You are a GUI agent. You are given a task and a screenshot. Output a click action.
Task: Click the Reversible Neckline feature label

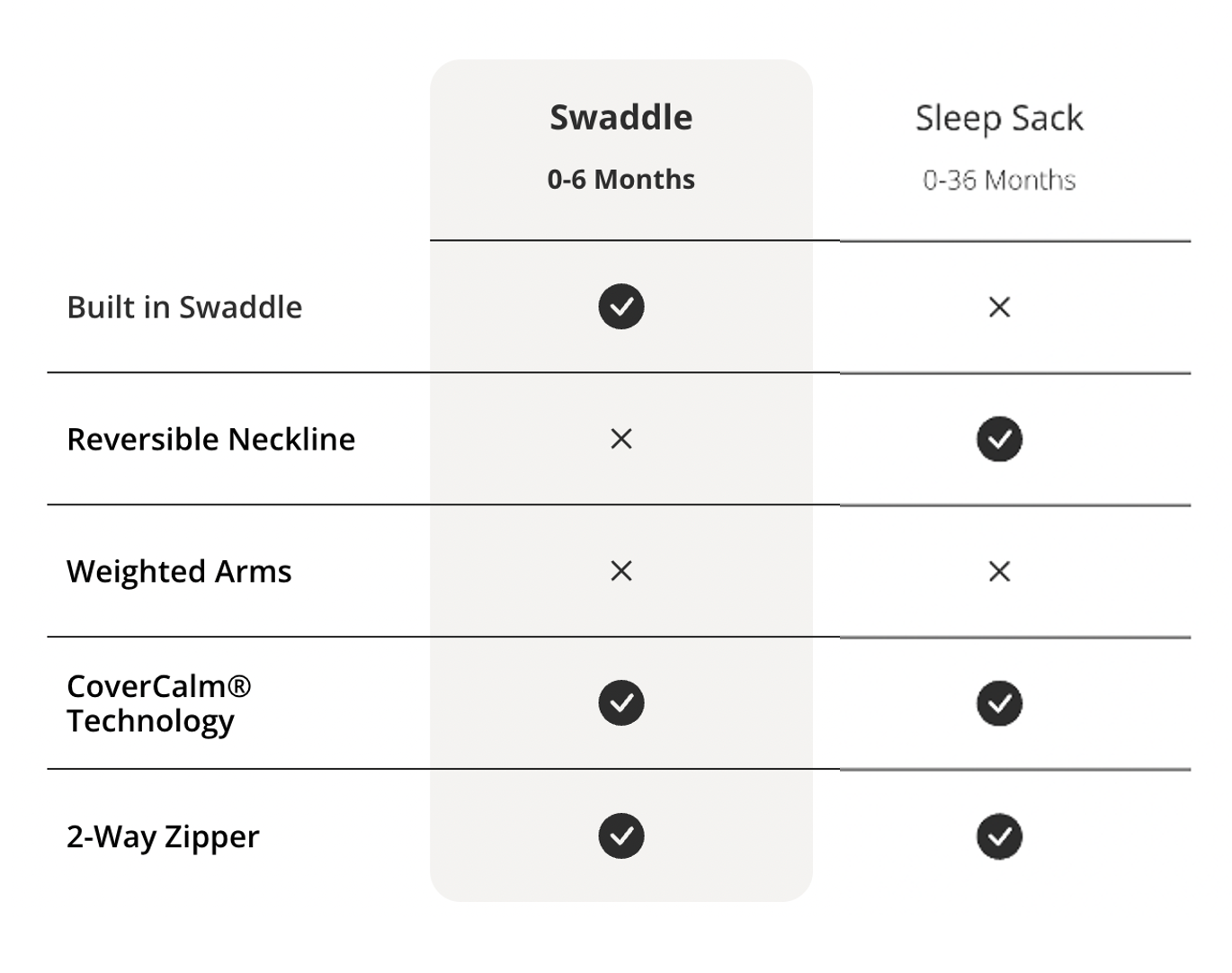tap(211, 440)
